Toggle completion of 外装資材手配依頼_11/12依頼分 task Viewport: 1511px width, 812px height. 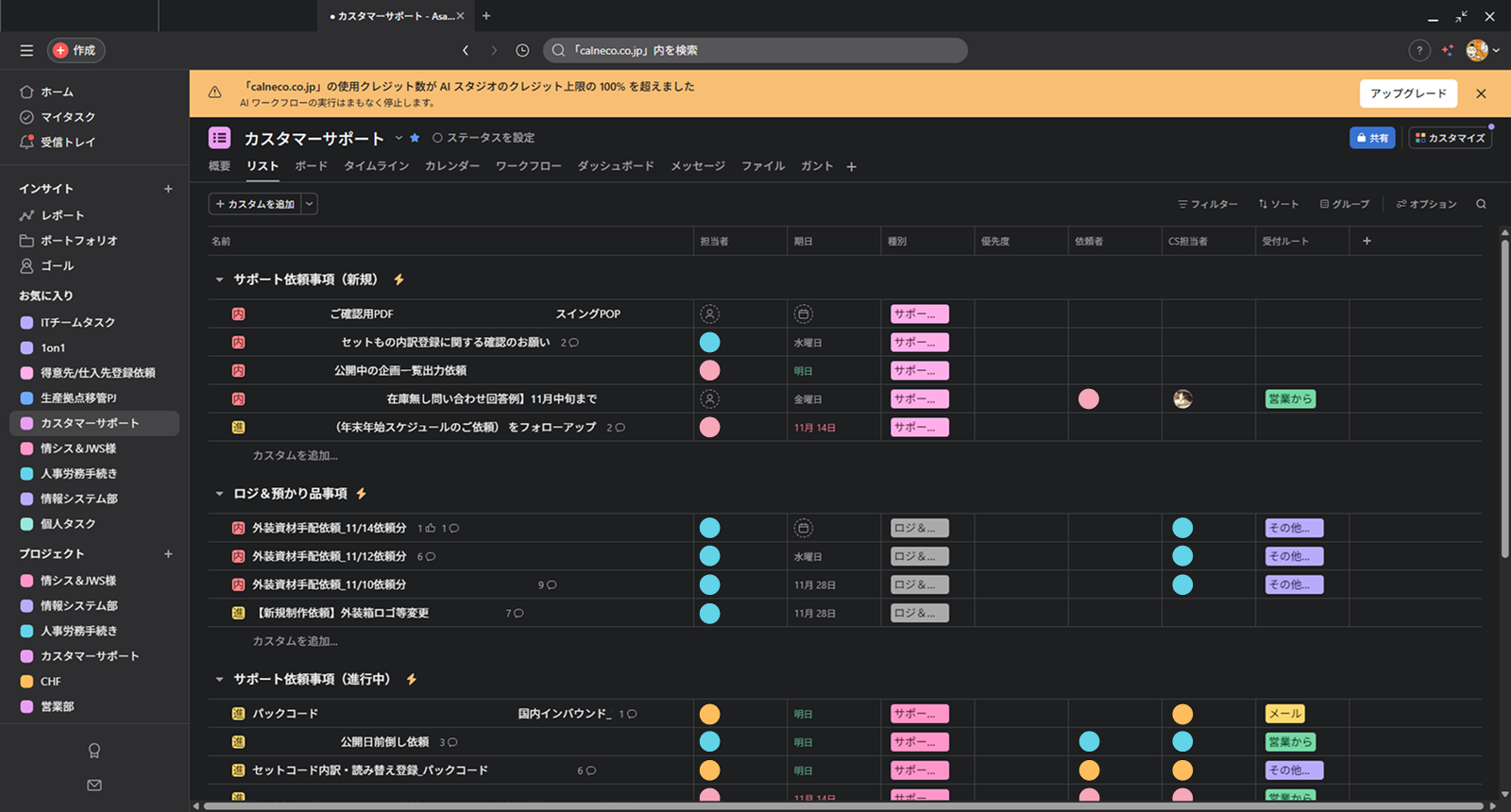coord(239,557)
